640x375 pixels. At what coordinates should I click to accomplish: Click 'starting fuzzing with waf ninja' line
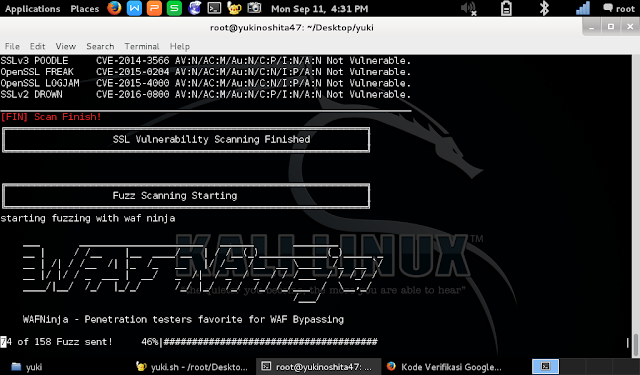point(88,218)
